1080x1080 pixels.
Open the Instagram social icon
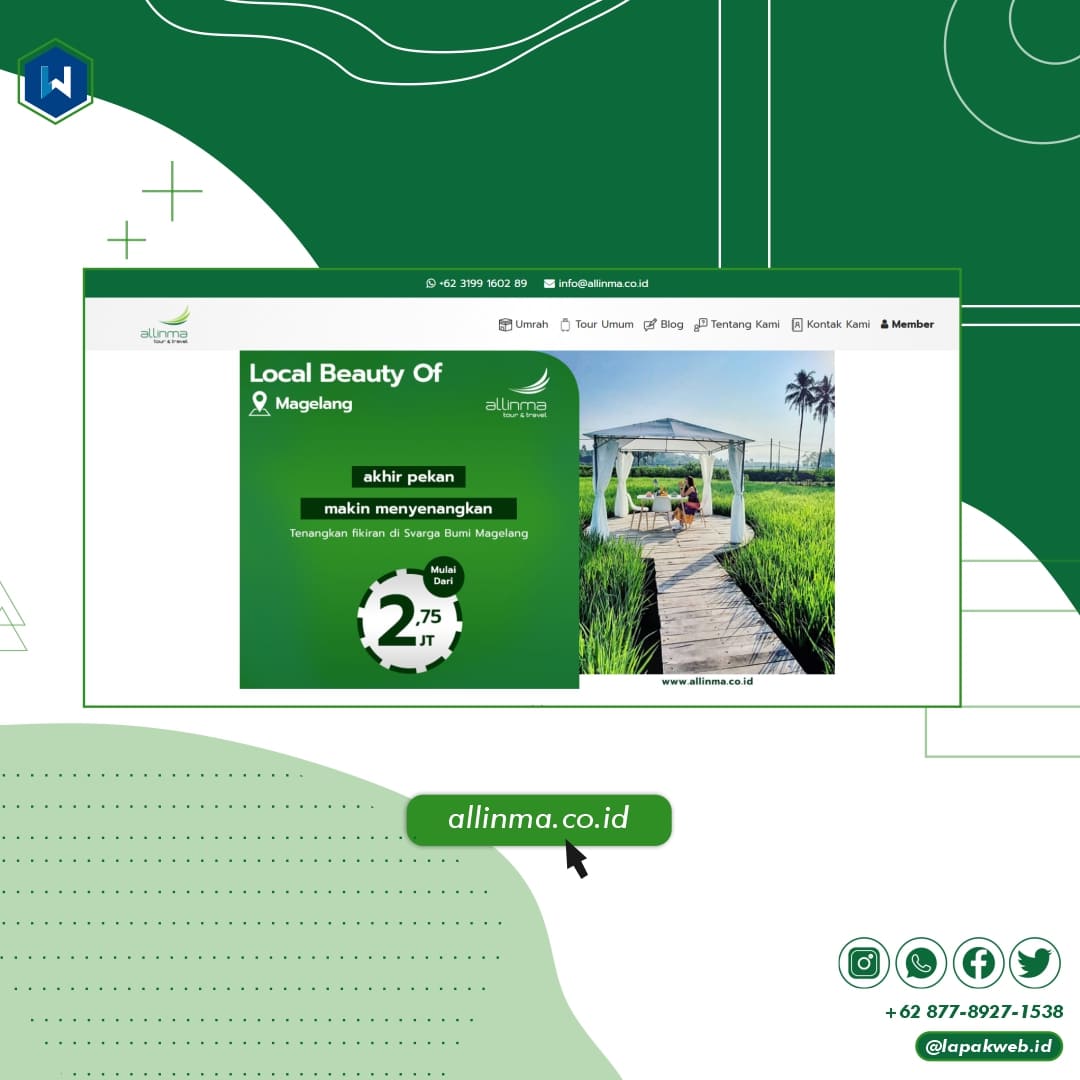[863, 963]
